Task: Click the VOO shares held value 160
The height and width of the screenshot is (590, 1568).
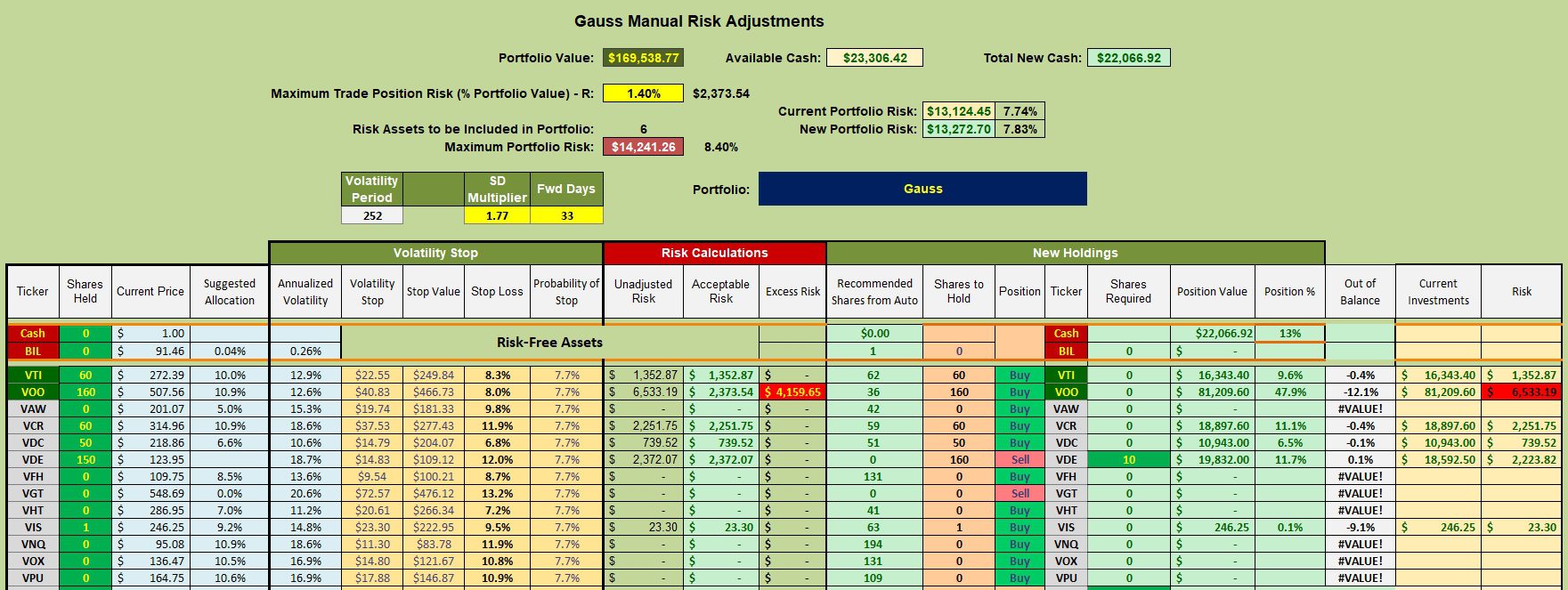Action: coord(85,392)
